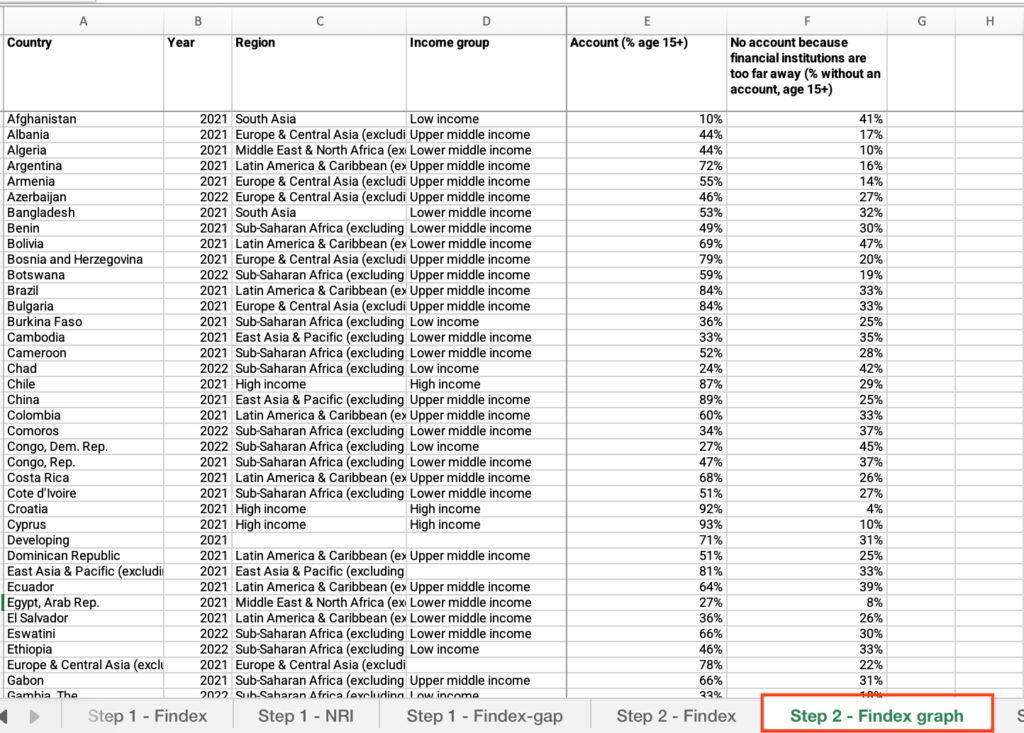Select the 2022 Year cell for Azerbaijan
Screen dimensions: 1024x733
click(x=198, y=197)
